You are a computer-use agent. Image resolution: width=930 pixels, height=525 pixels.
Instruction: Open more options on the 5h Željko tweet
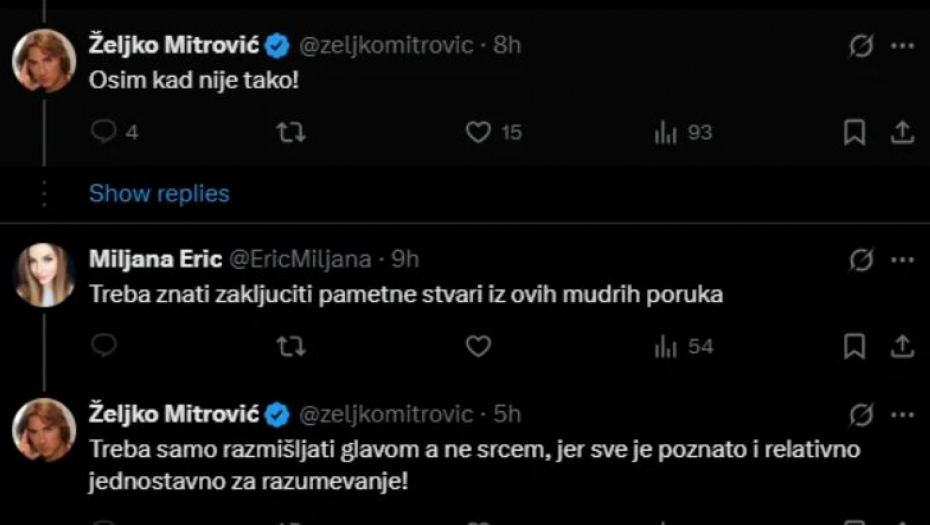pos(902,413)
